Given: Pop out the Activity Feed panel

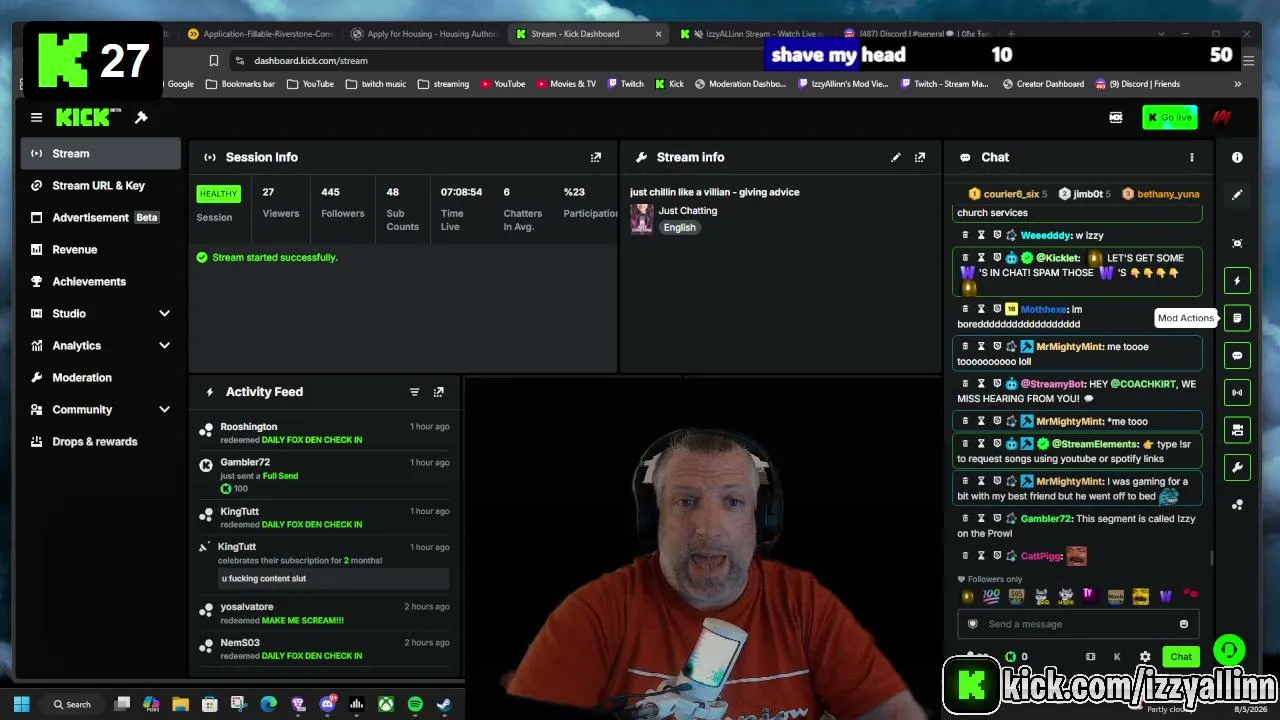Looking at the screenshot, I should 438,392.
